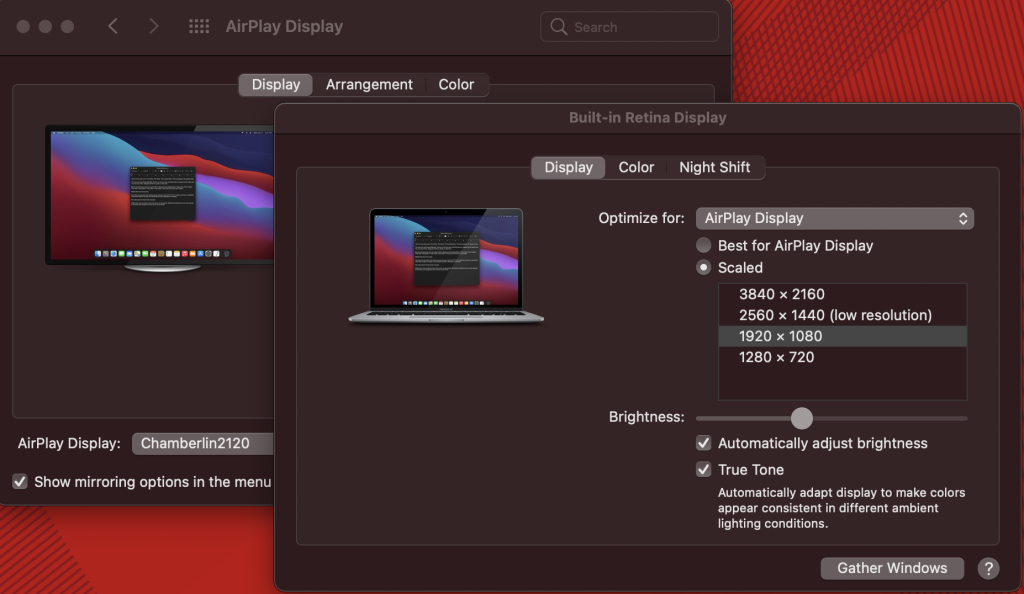Choose the 1920 × 1080 resolution
The height and width of the screenshot is (594, 1024).
(842, 336)
